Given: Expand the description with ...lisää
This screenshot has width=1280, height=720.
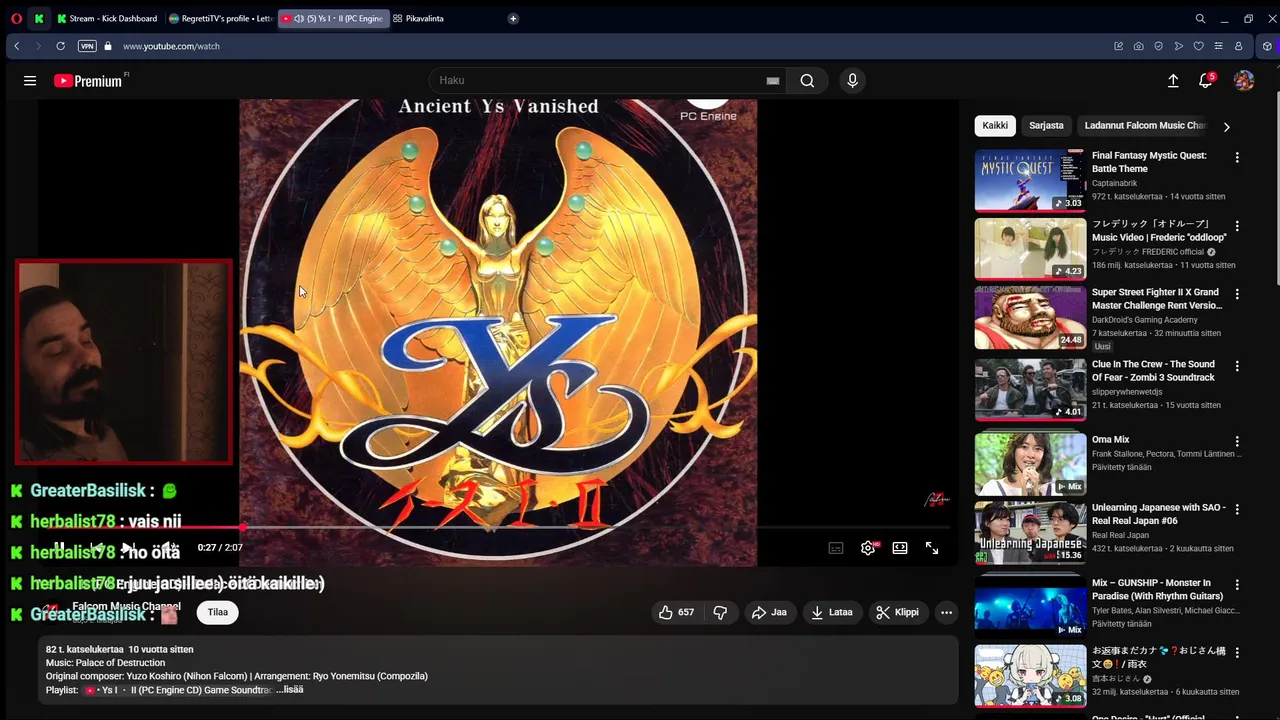Looking at the screenshot, I should tap(290, 690).
